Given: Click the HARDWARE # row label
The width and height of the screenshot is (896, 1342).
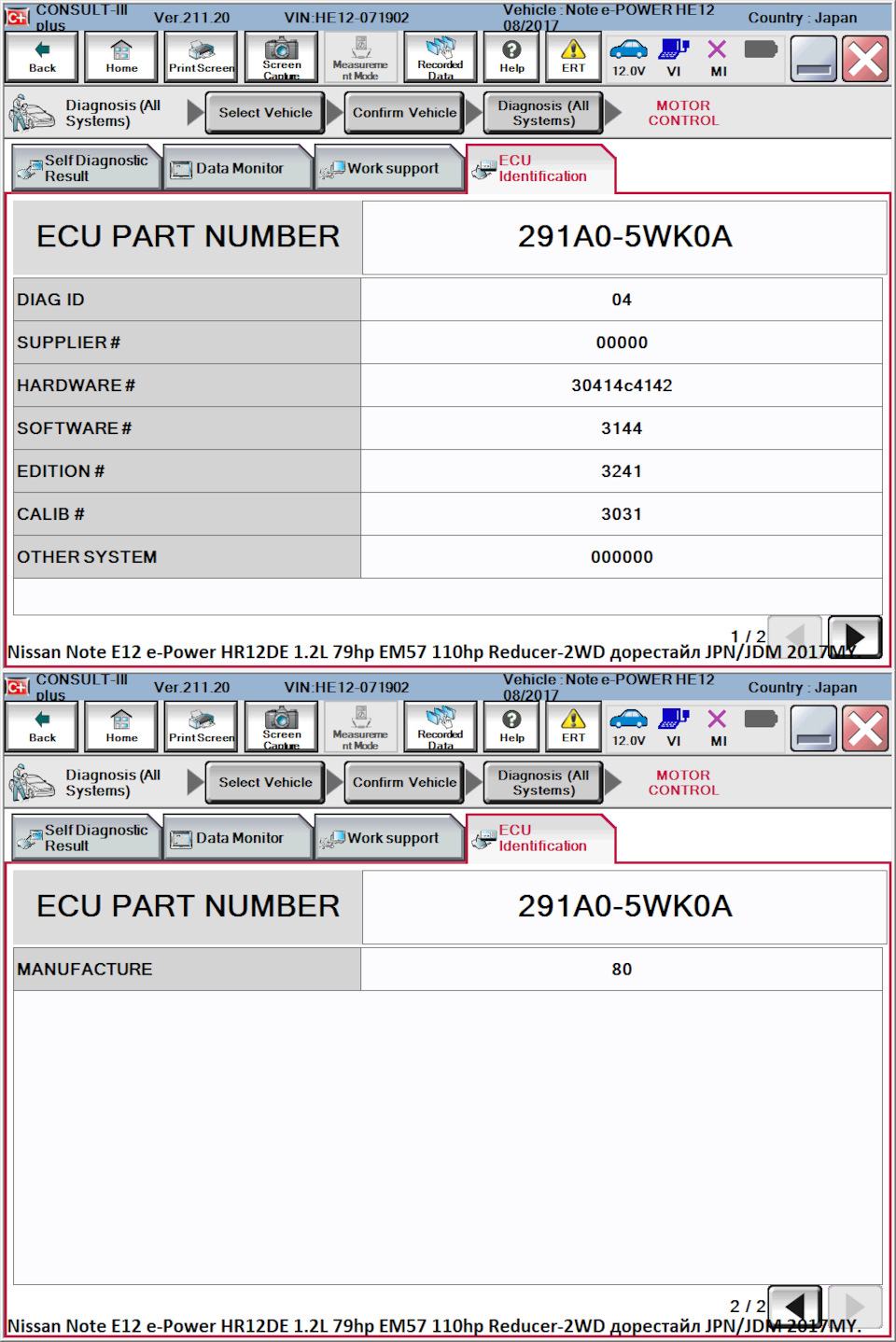Looking at the screenshot, I should [x=76, y=385].
